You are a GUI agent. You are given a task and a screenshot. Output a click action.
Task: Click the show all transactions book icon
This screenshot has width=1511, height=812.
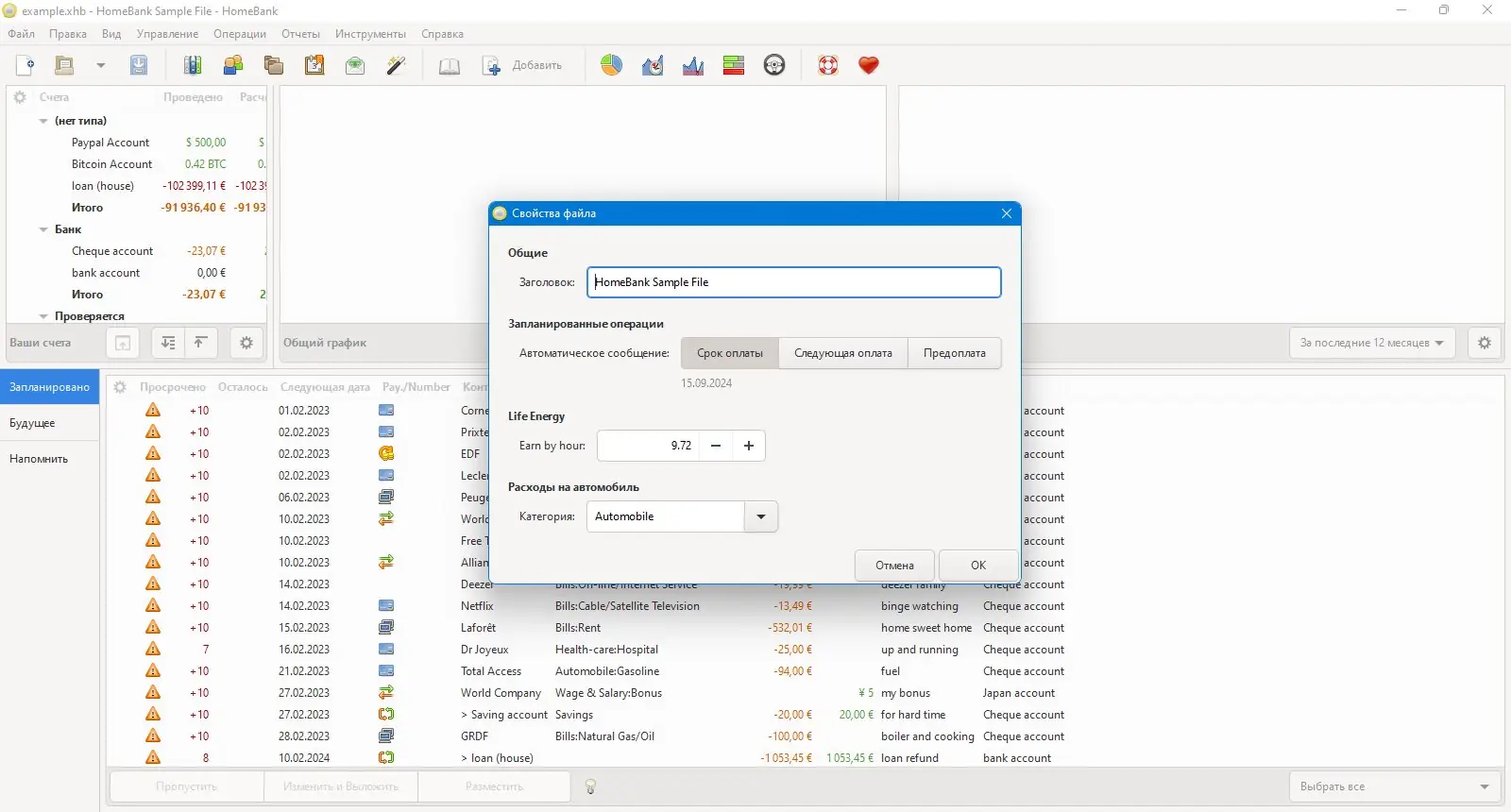pos(450,65)
